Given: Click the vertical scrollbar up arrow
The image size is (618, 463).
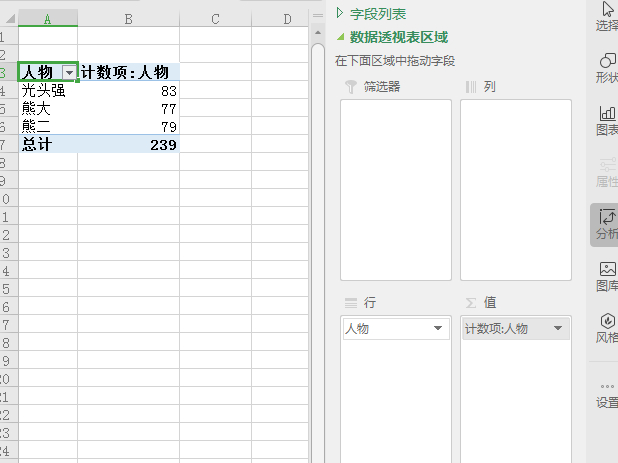Looking at the screenshot, I should coord(318,33).
